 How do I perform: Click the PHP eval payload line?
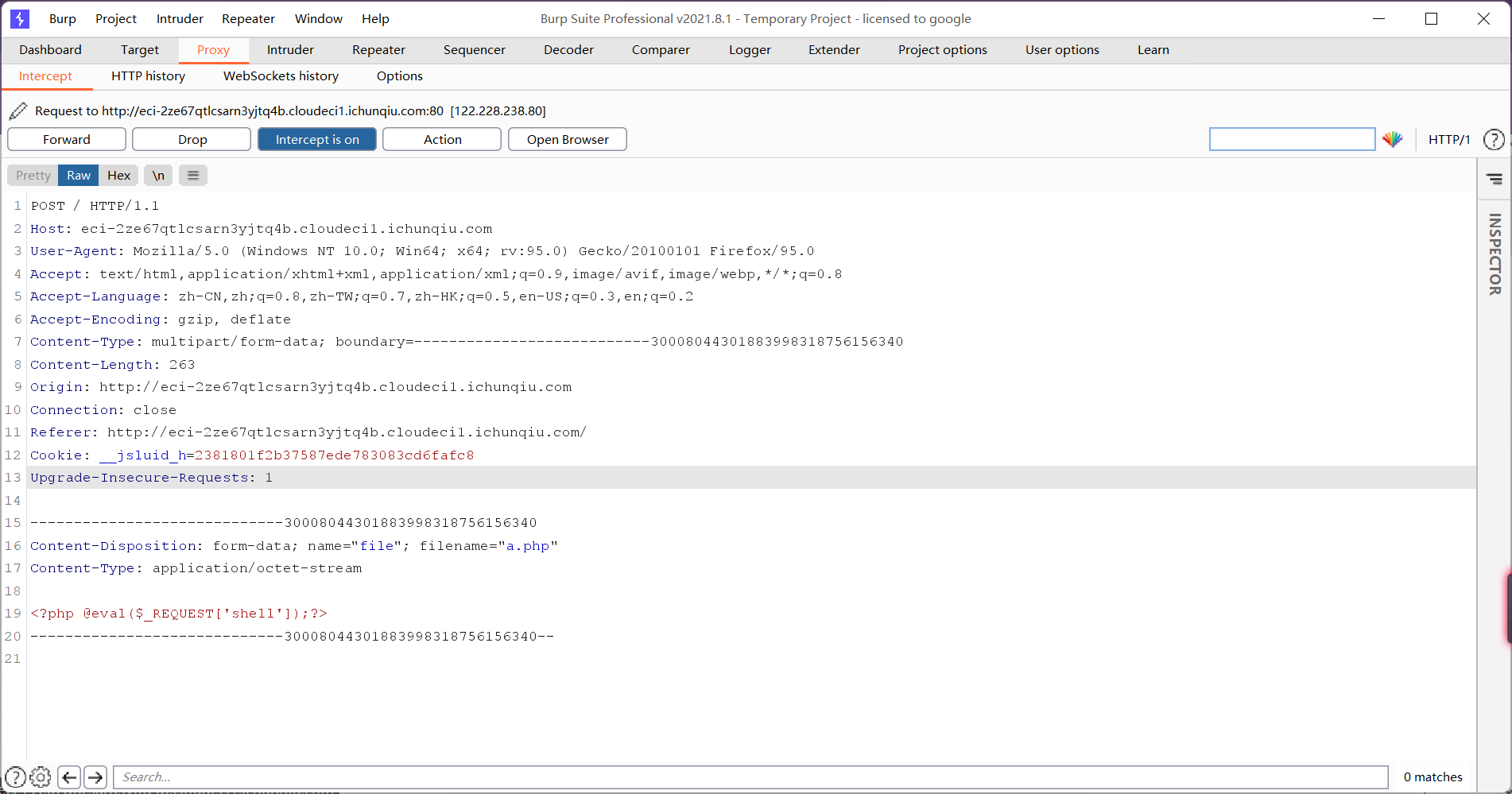179,613
